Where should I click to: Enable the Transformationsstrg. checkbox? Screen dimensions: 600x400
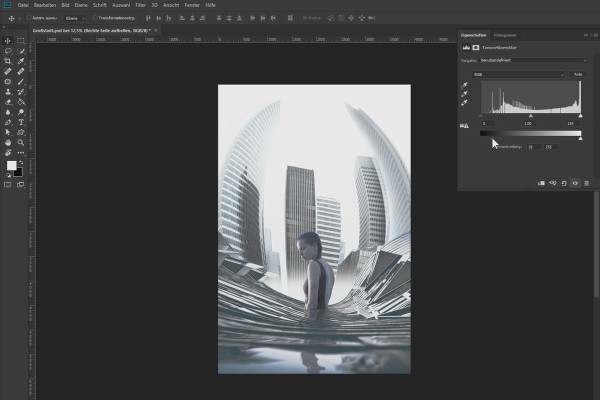pyautogui.click(x=95, y=18)
